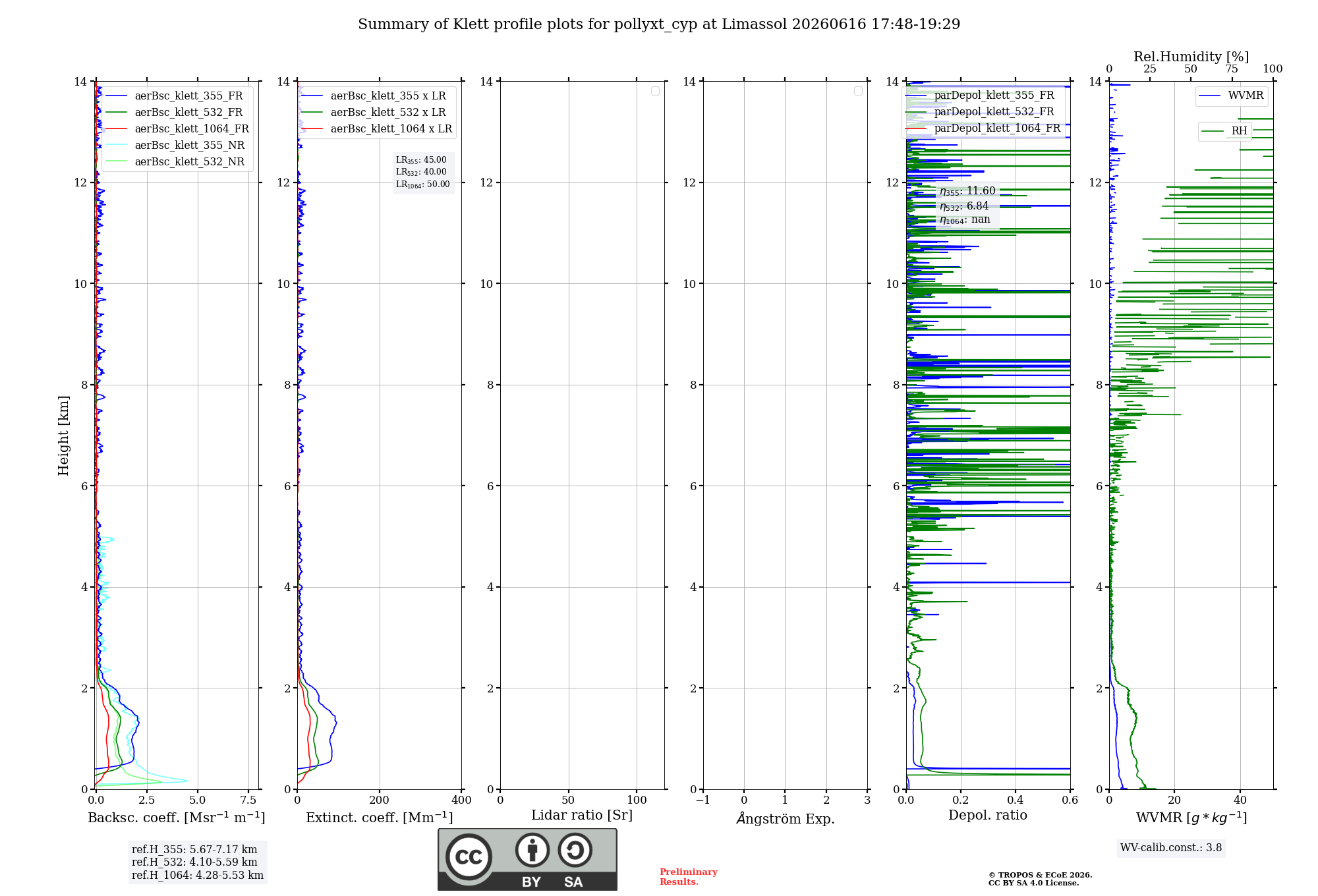Image resolution: width=1318 pixels, height=896 pixels.
Task: Click legend entry parDepol_klett_355_FR
Action: [980, 95]
